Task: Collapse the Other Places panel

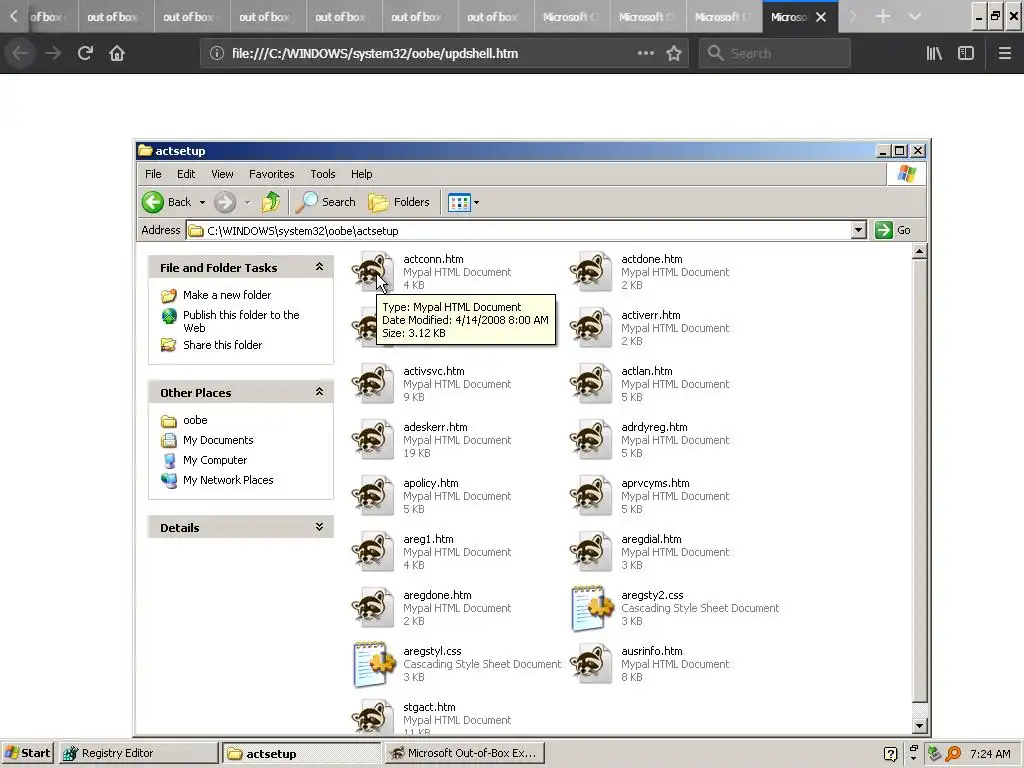Action: tap(319, 392)
